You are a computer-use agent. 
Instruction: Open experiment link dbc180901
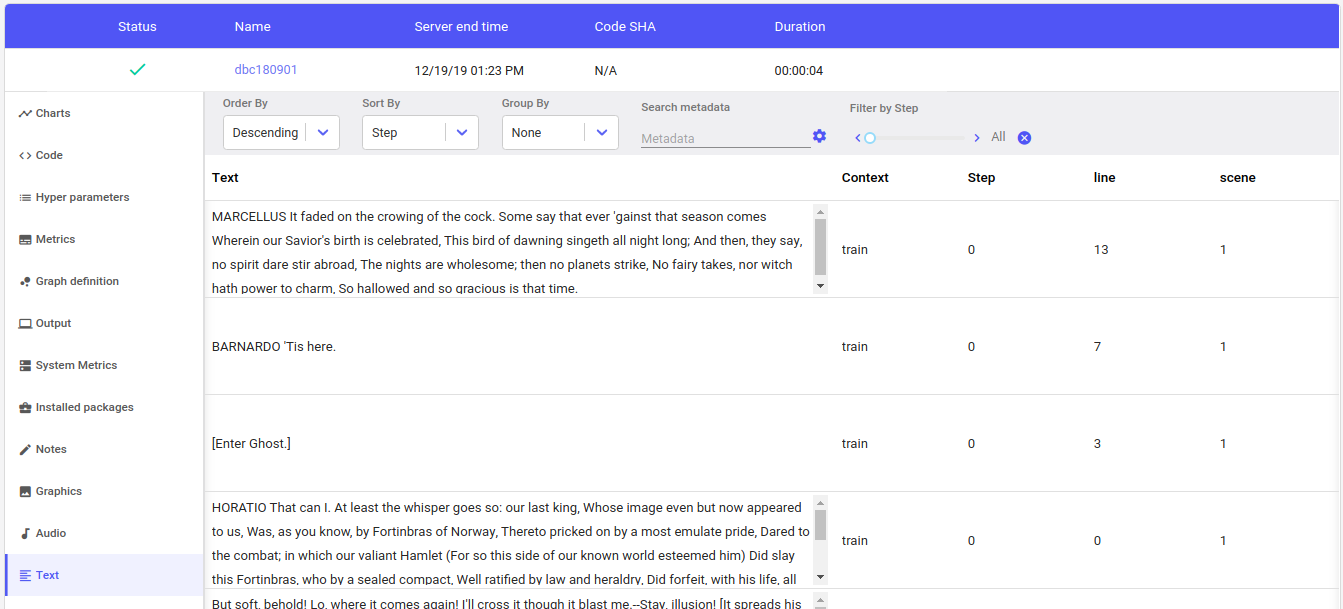tap(266, 70)
